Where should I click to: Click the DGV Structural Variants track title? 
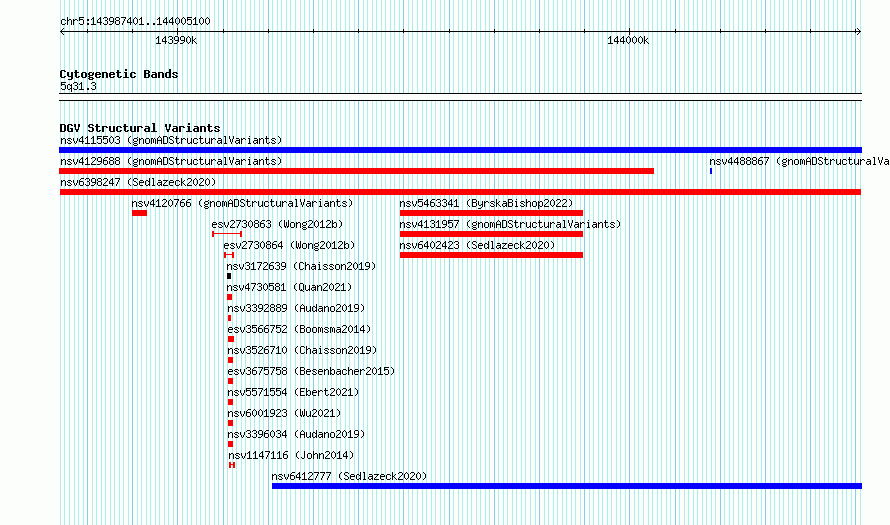point(140,128)
